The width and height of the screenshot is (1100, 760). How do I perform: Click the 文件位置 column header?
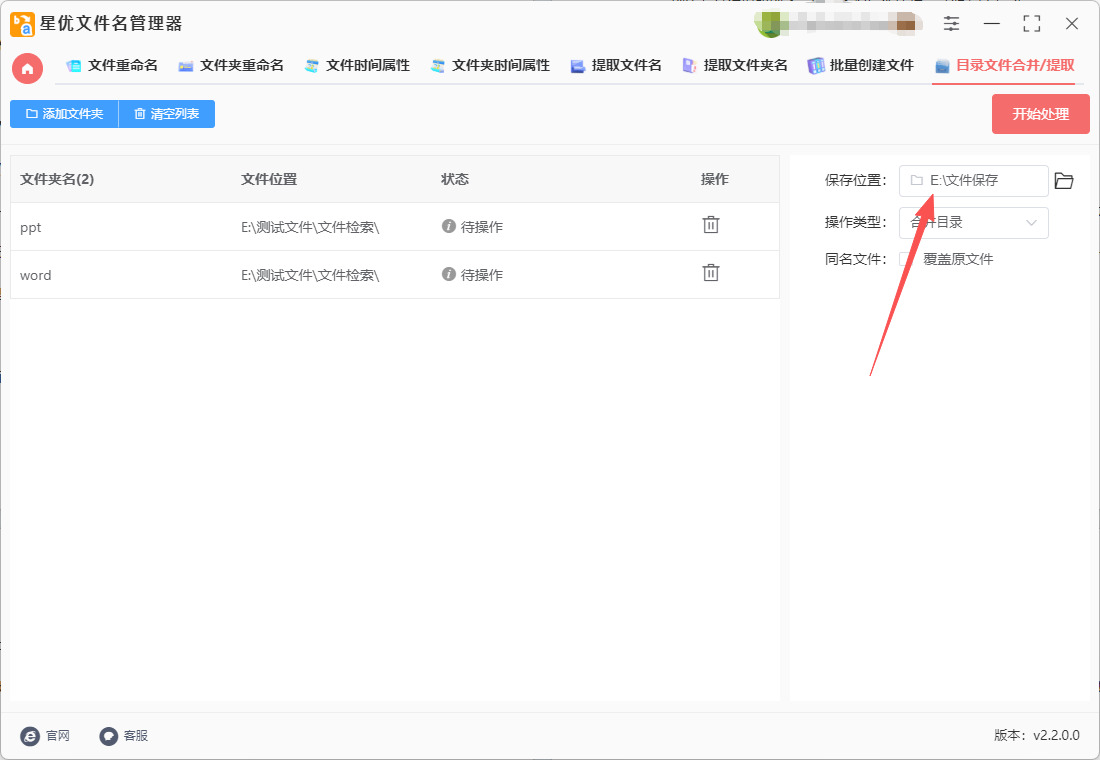click(x=269, y=179)
